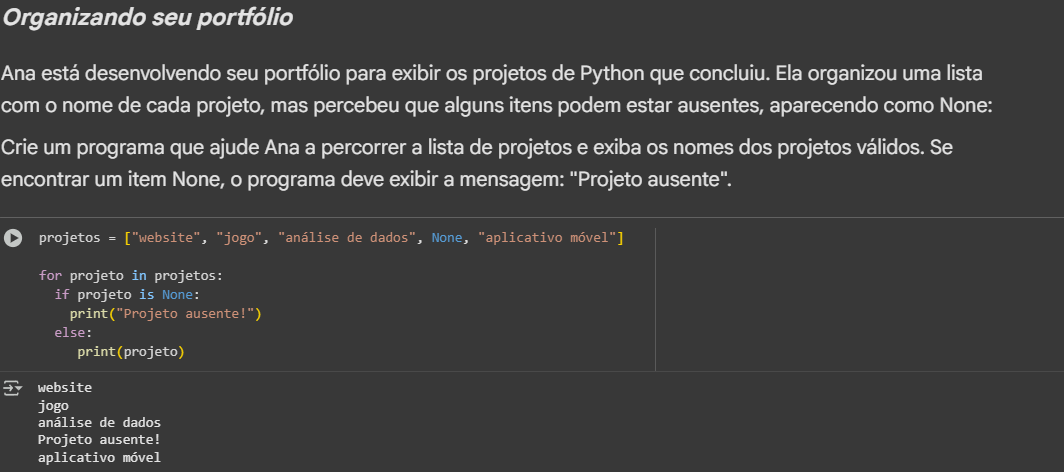Click "aplicativo móvel" in the output area
The height and width of the screenshot is (472, 1064).
coord(99,458)
